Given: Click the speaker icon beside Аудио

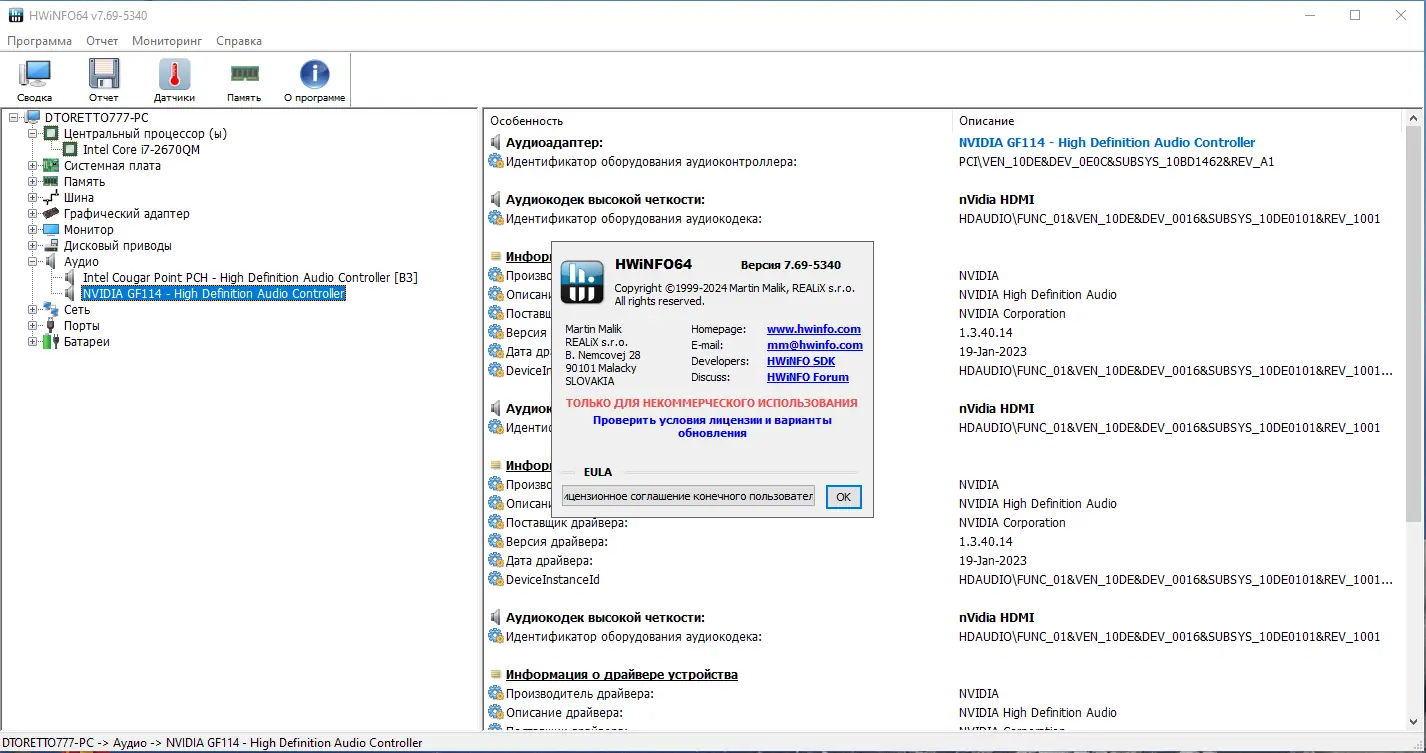Looking at the screenshot, I should point(51,262).
